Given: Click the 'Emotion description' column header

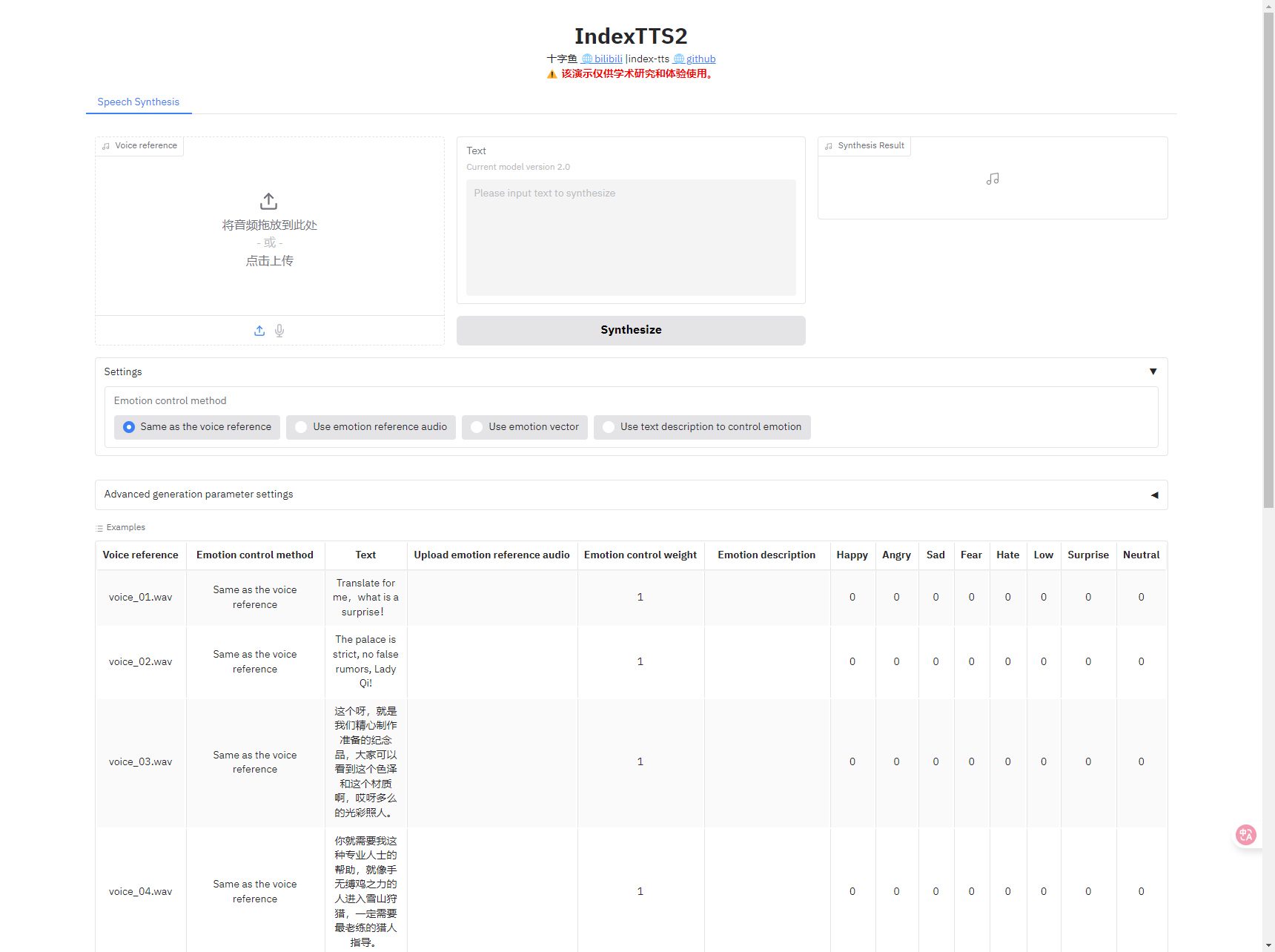Looking at the screenshot, I should pyautogui.click(x=766, y=555).
